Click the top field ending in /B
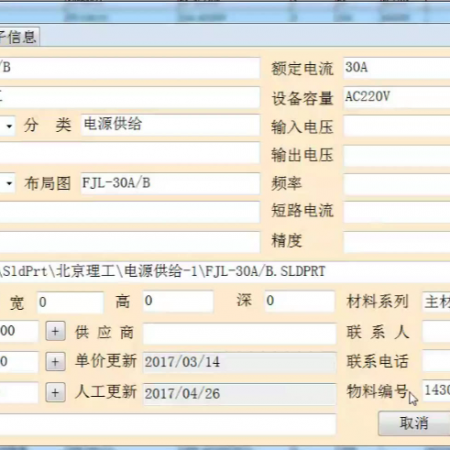This screenshot has height=450, width=450. point(130,68)
